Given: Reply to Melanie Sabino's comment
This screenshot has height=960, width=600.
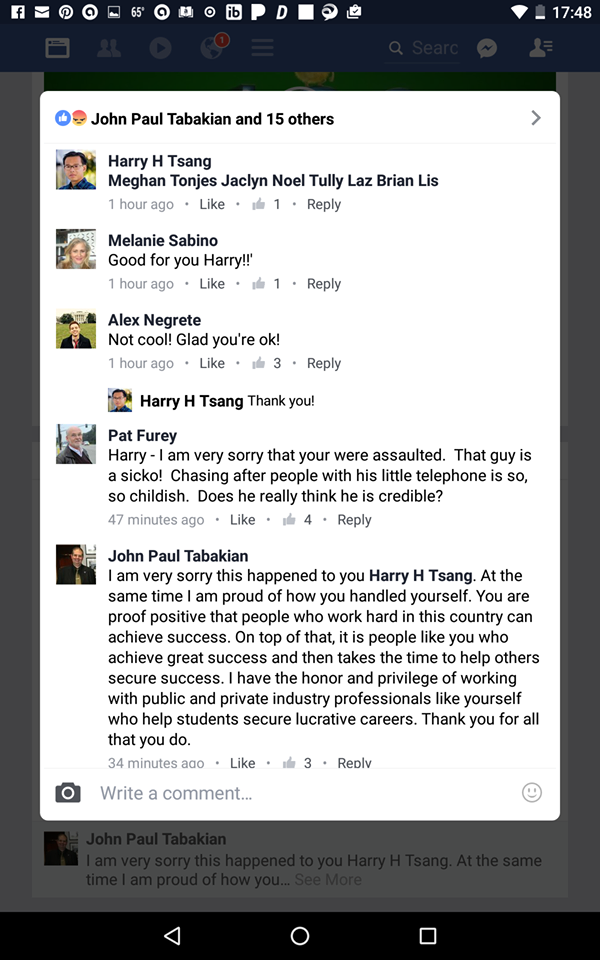Looking at the screenshot, I should pos(324,284).
